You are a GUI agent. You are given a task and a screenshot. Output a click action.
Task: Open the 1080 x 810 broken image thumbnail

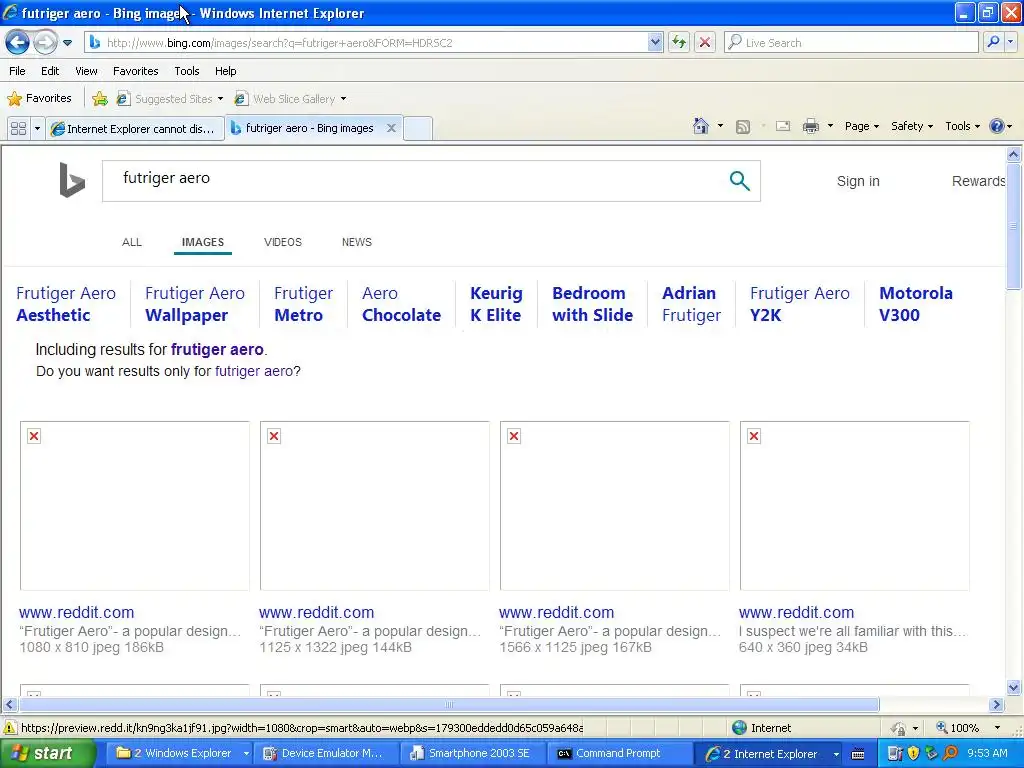135,505
